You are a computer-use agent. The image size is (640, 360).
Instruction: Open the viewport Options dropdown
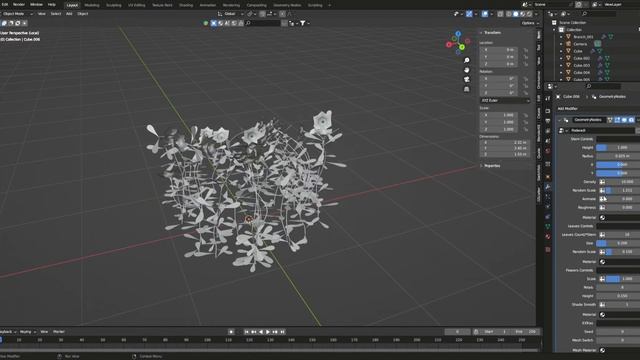click(530, 23)
